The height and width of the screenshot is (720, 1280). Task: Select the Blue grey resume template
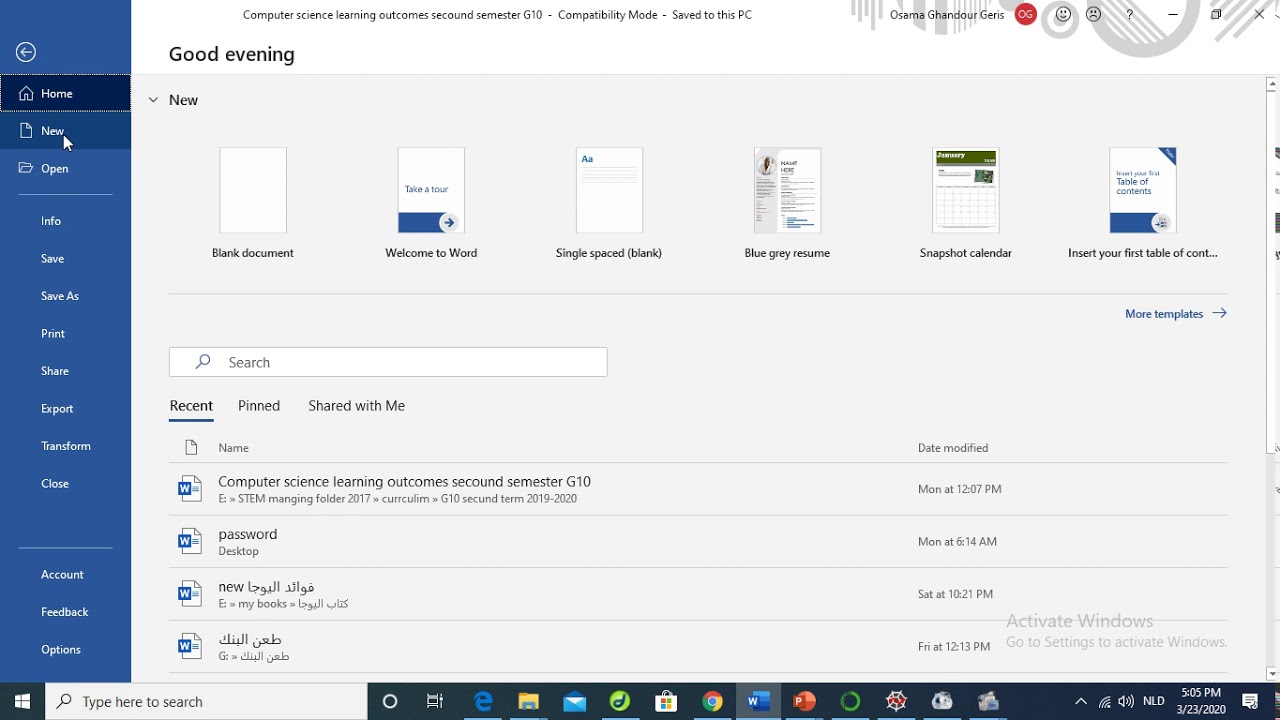787,203
